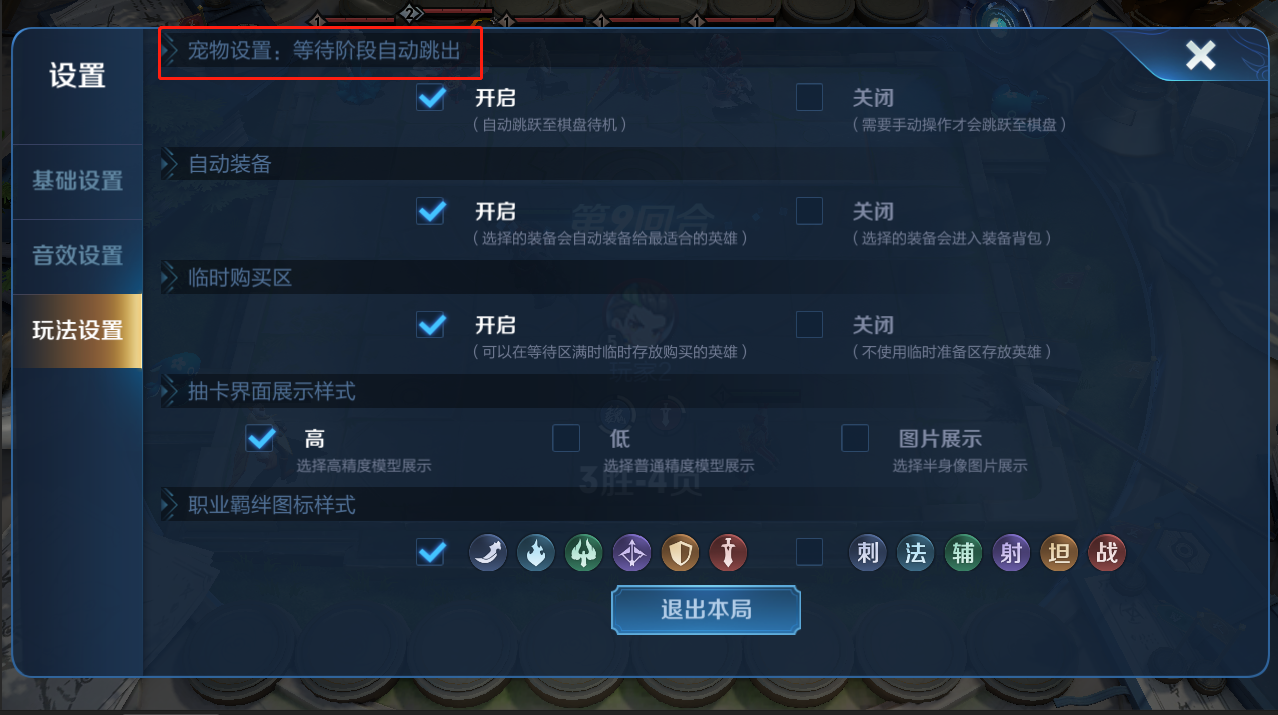1278x715 pixels.
Task: Click the tank shield class icon
Action: [680, 552]
